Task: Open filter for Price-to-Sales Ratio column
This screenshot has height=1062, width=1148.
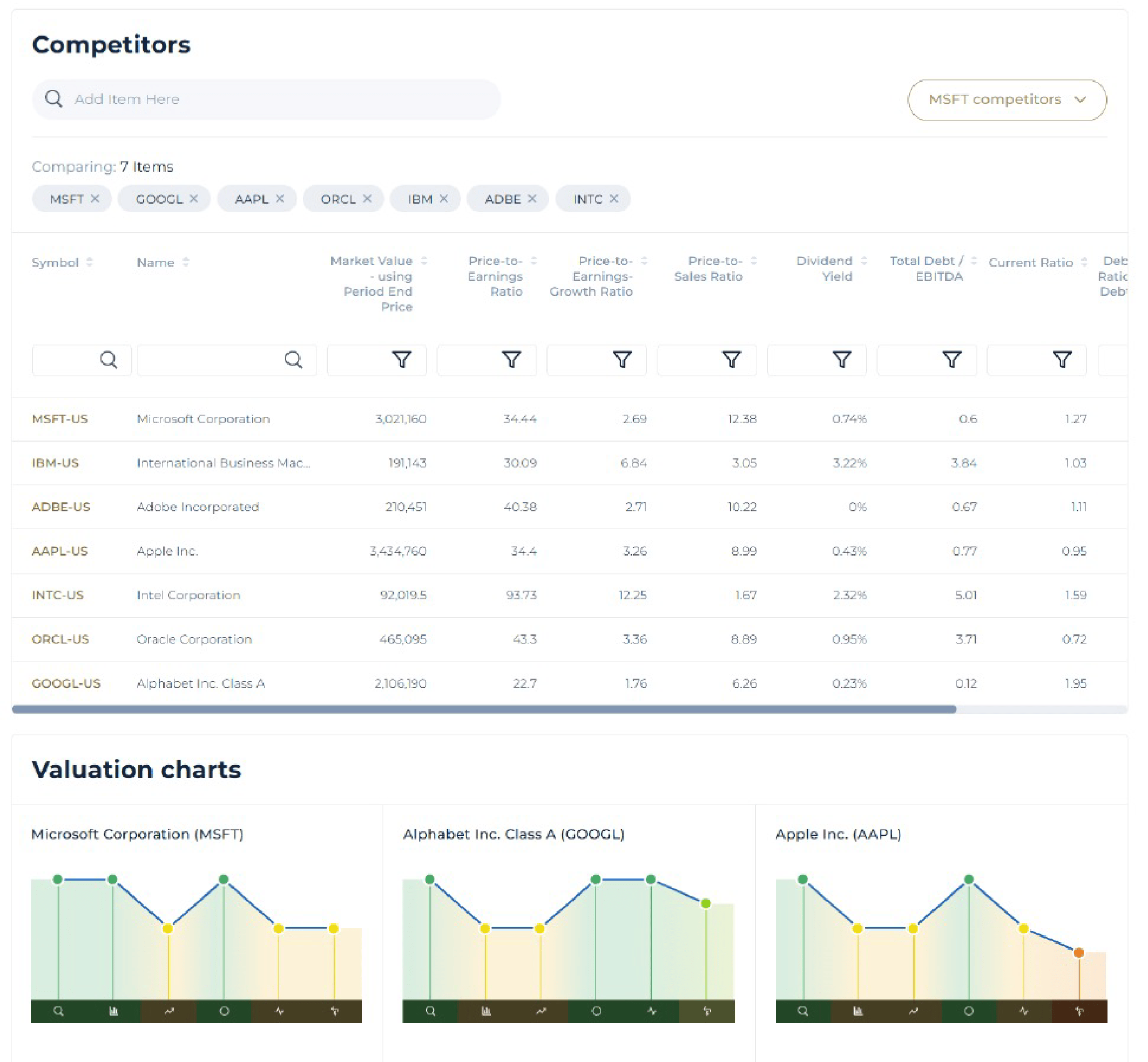Action: coord(732,360)
